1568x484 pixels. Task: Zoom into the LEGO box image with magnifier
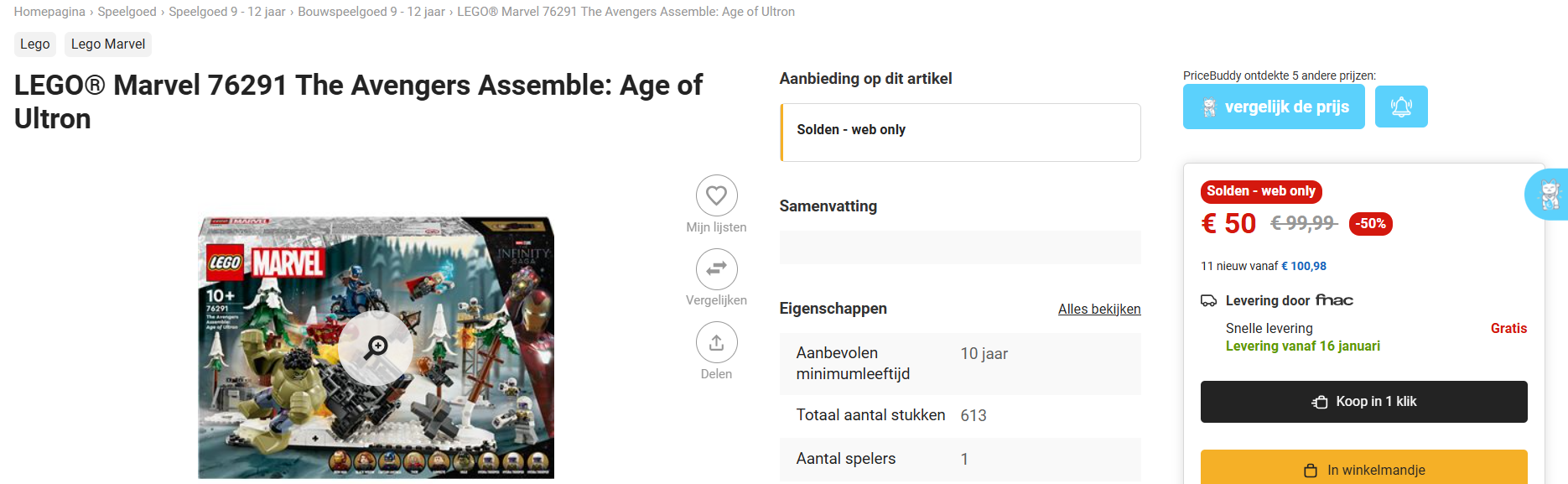point(376,344)
